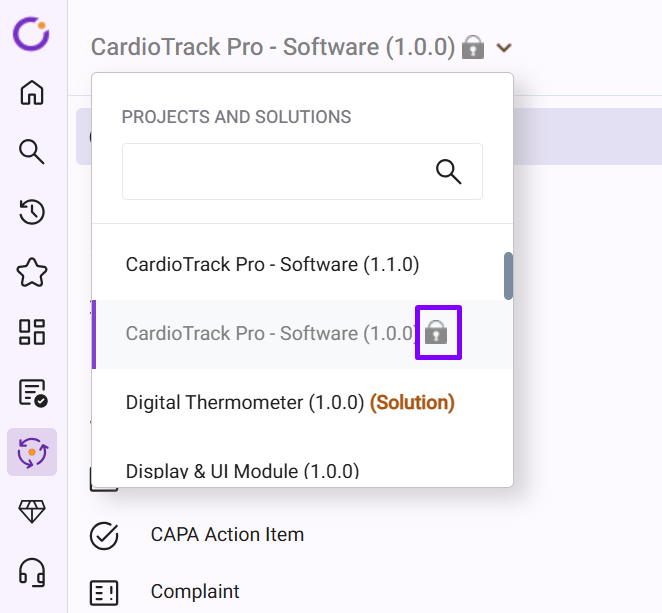The image size is (662, 613).
Task: Open the dashboard grid icon
Action: tap(32, 332)
